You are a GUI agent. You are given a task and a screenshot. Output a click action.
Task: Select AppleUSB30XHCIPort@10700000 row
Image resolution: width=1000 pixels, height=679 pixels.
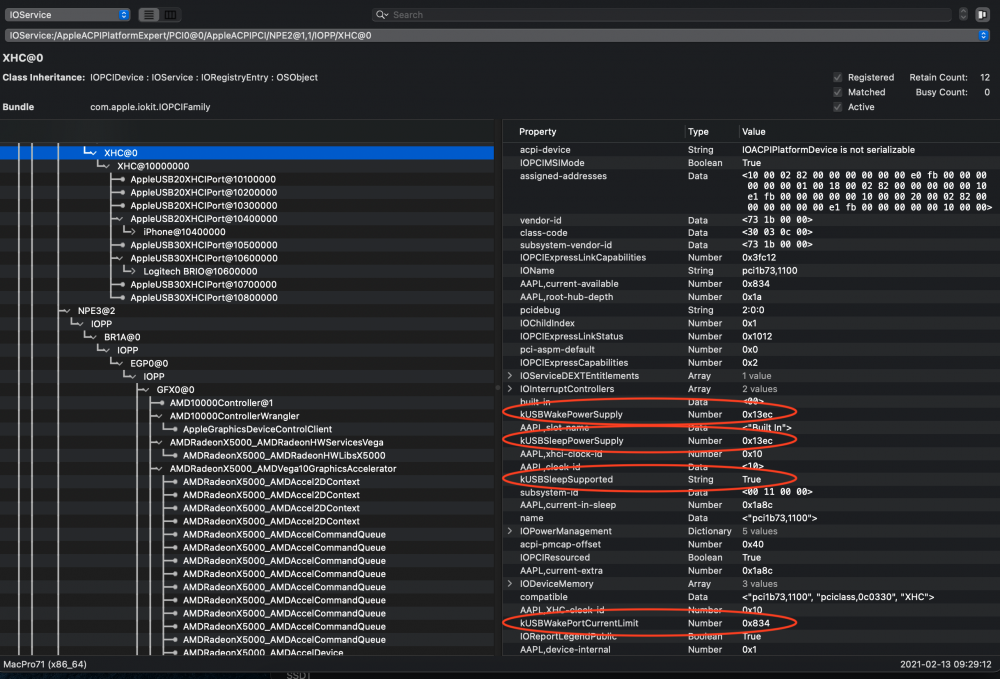pos(247,285)
